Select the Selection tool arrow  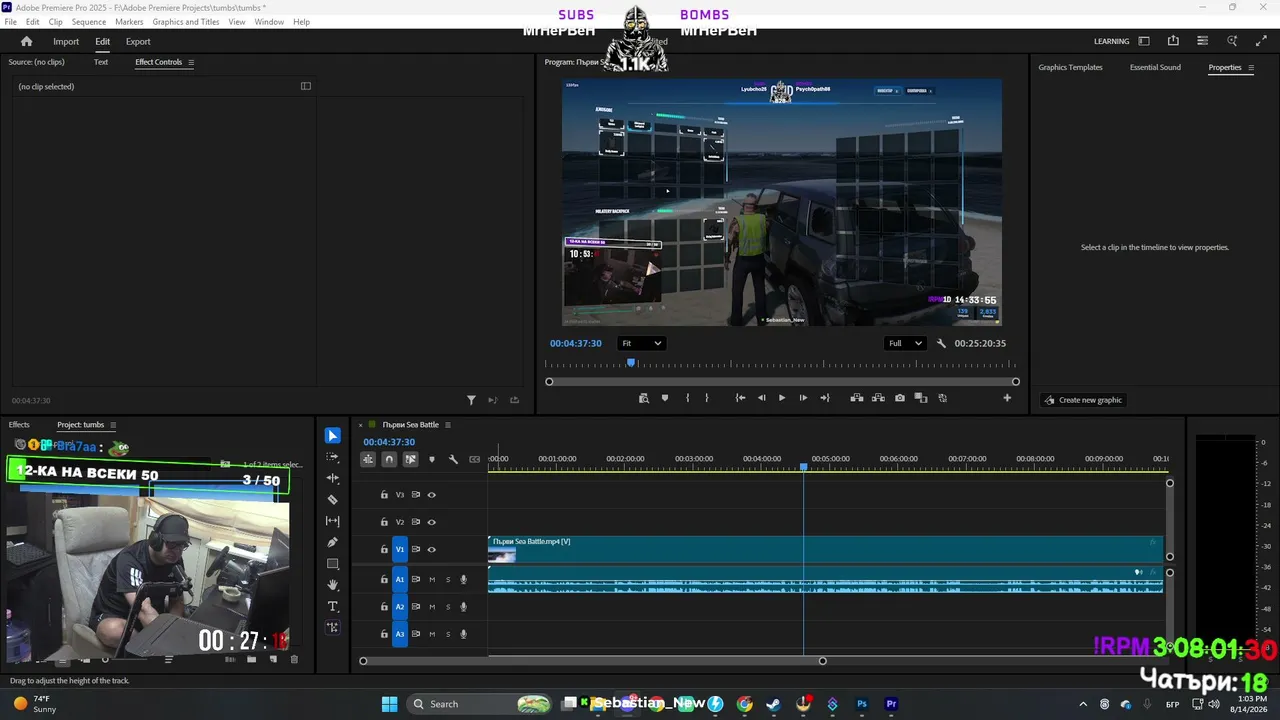[333, 436]
